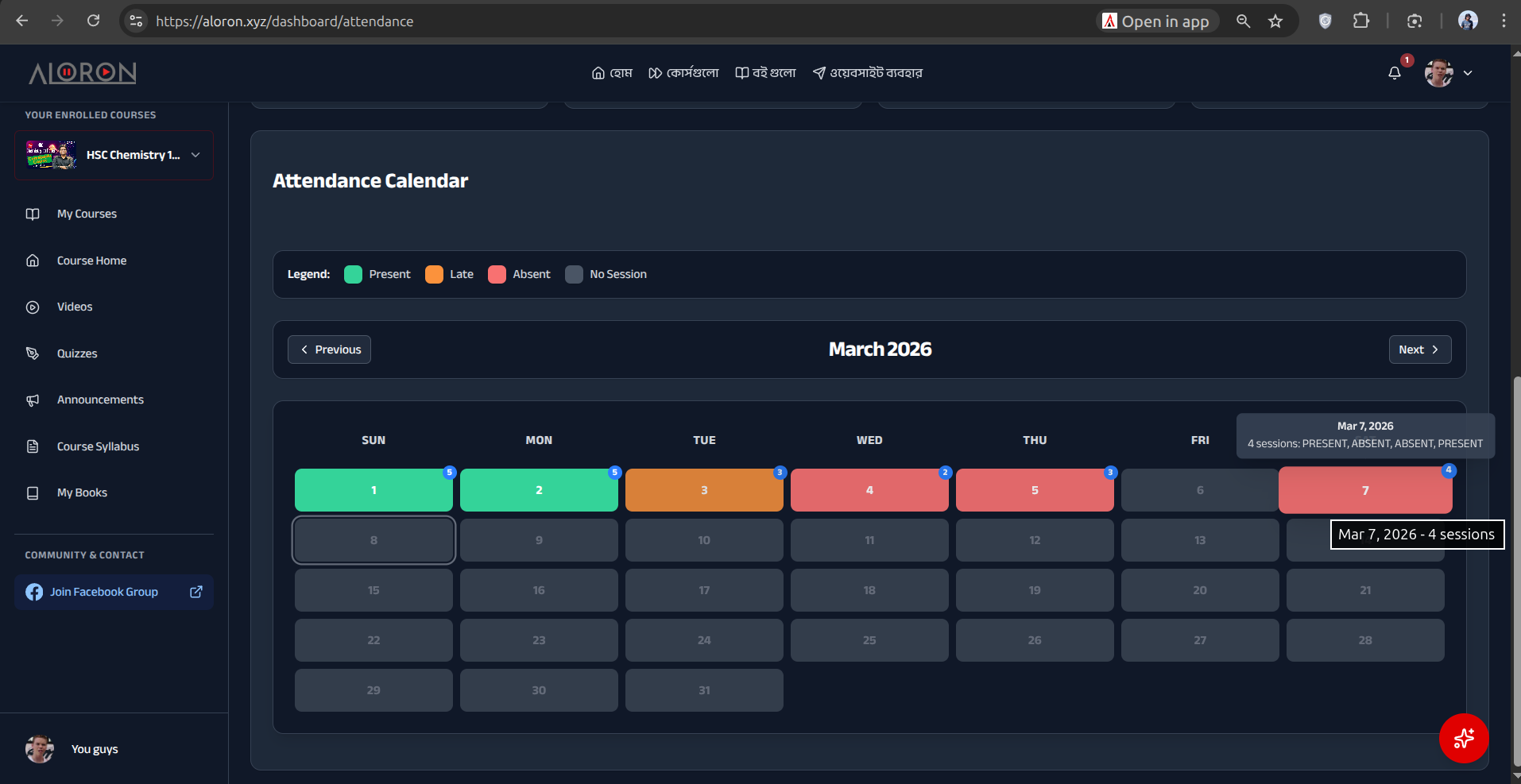Click the Facebook logo icon

point(34,592)
